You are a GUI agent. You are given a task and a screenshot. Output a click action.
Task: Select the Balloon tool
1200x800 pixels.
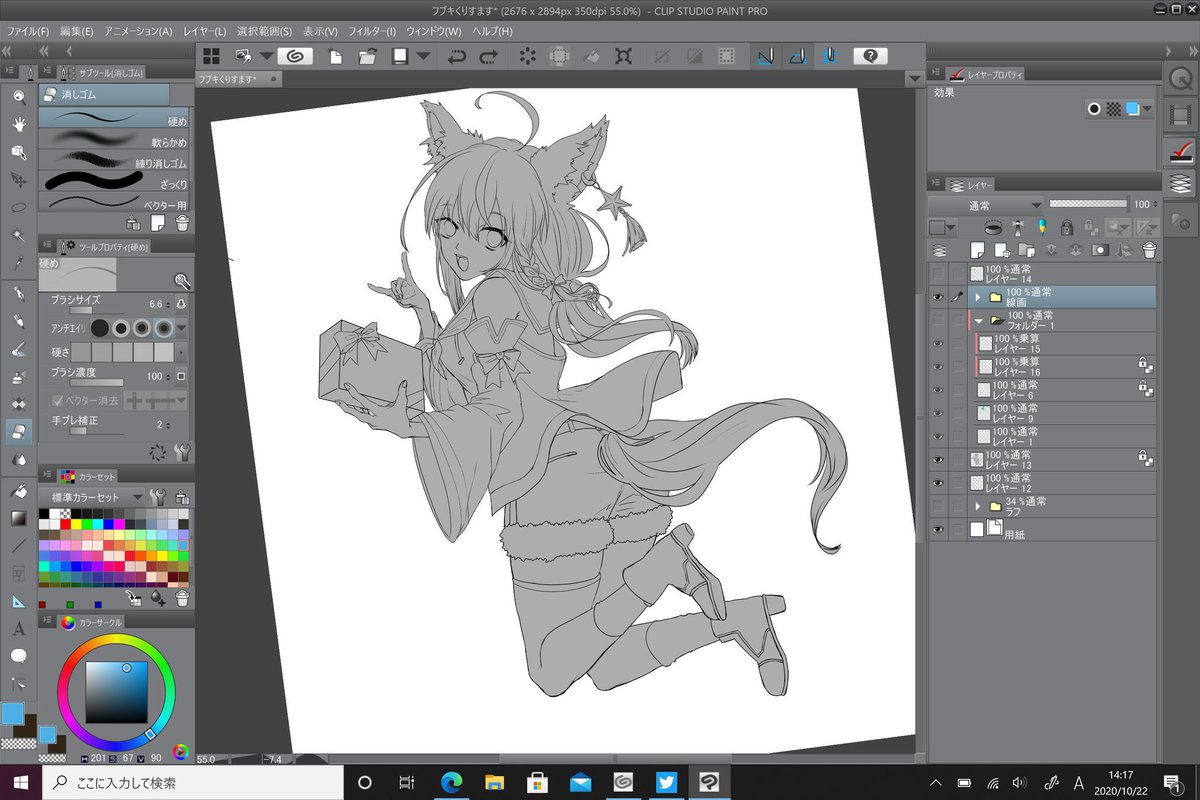(x=18, y=656)
